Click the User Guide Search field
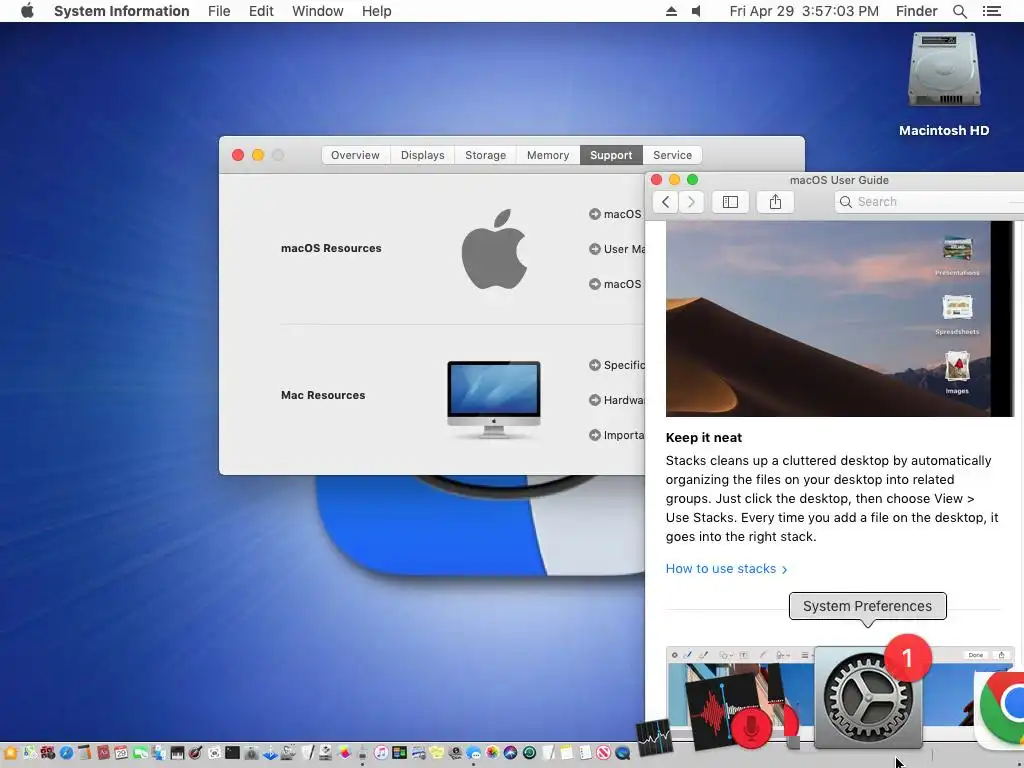 click(929, 202)
